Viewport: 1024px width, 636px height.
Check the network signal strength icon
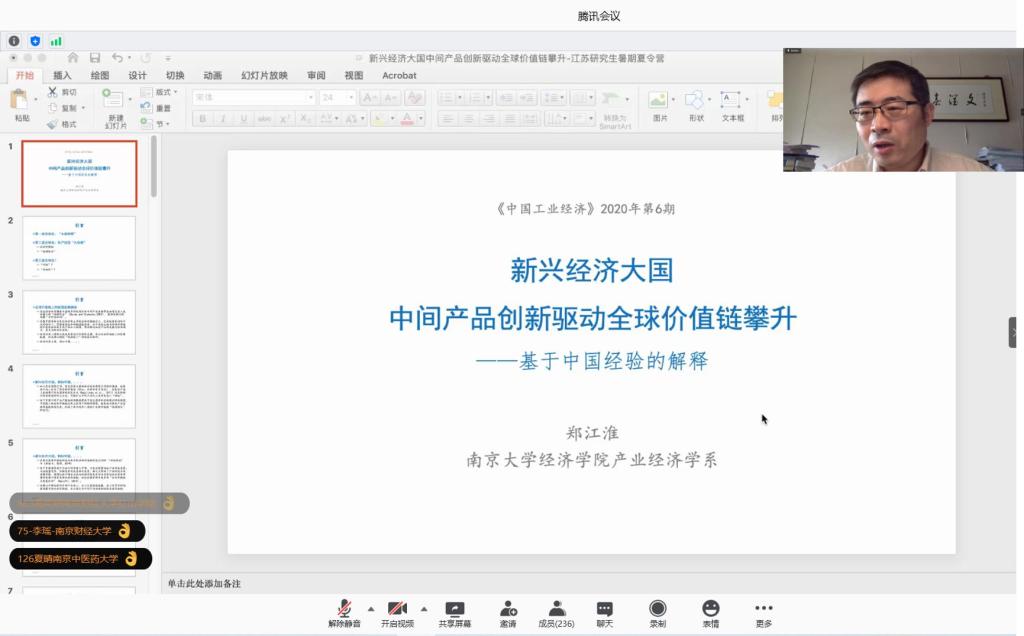(x=56, y=41)
